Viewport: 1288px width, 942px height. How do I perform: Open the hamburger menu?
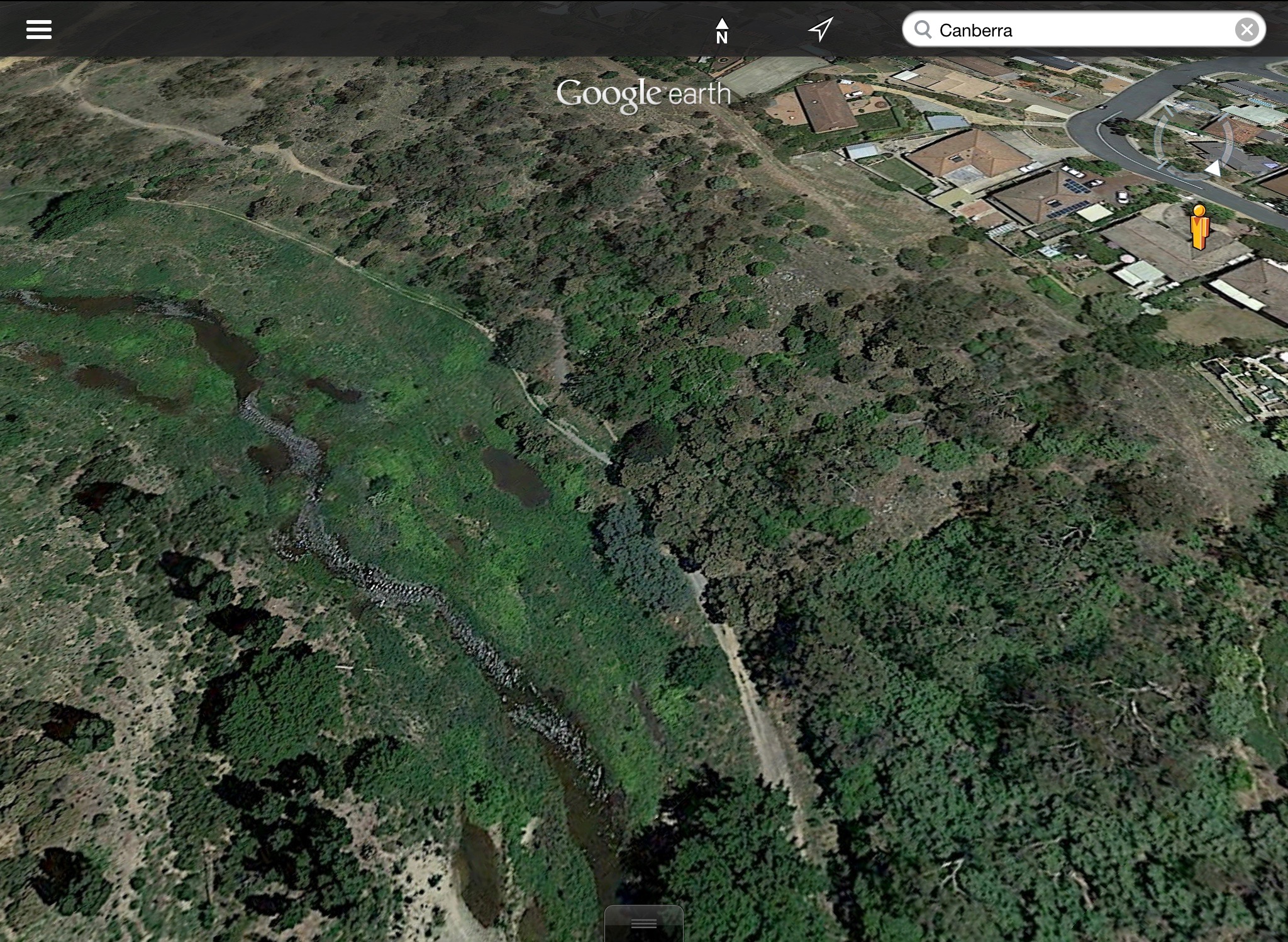tap(38, 30)
